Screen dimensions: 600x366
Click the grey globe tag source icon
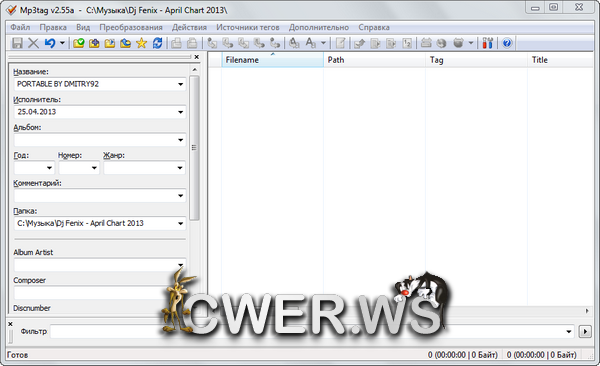442,43
